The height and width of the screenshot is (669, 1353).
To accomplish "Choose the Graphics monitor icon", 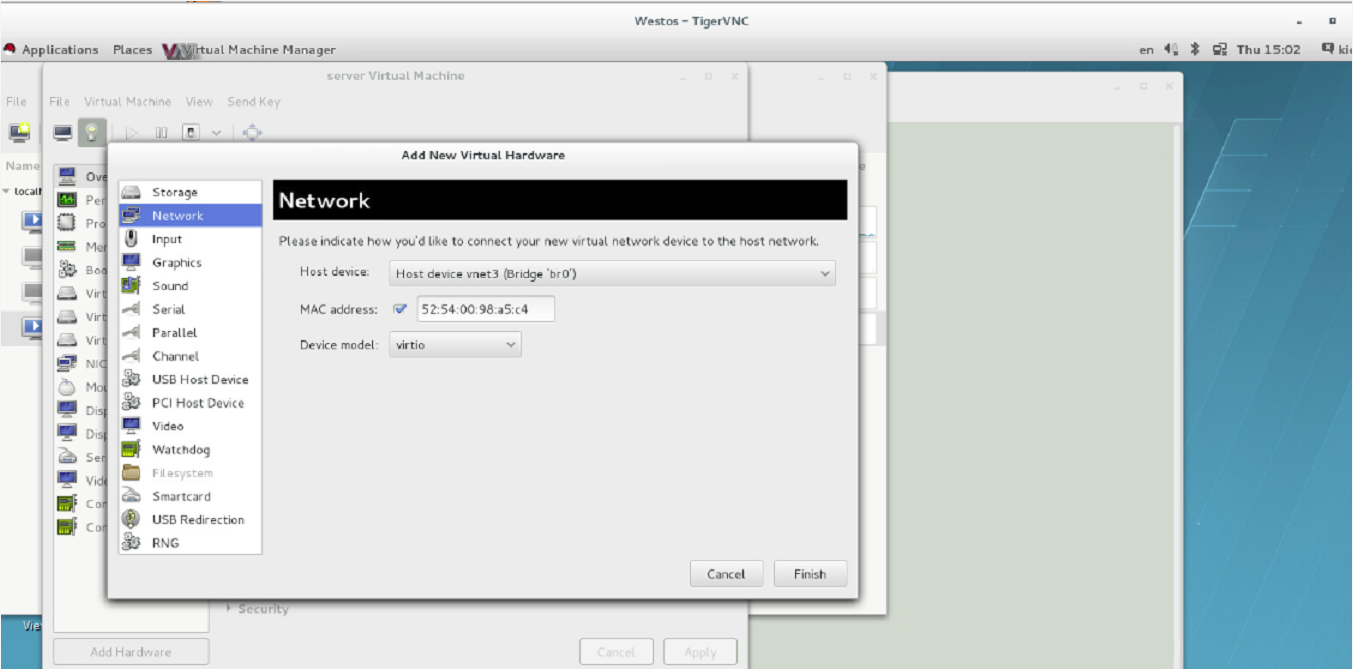I will [131, 262].
